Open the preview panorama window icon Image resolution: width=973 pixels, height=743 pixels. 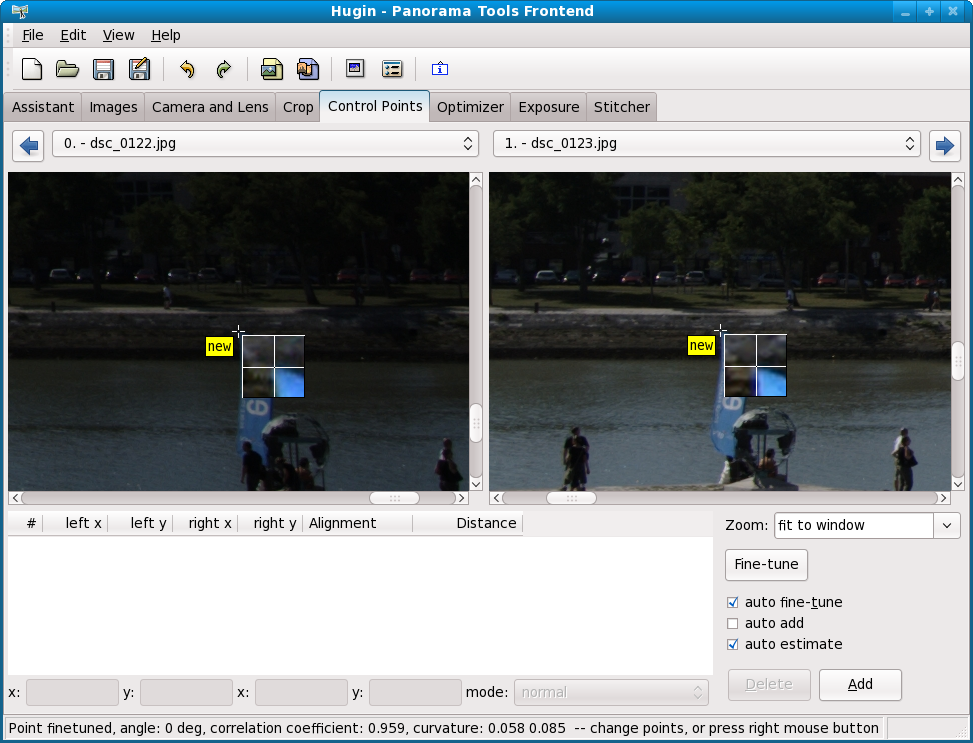[355, 69]
